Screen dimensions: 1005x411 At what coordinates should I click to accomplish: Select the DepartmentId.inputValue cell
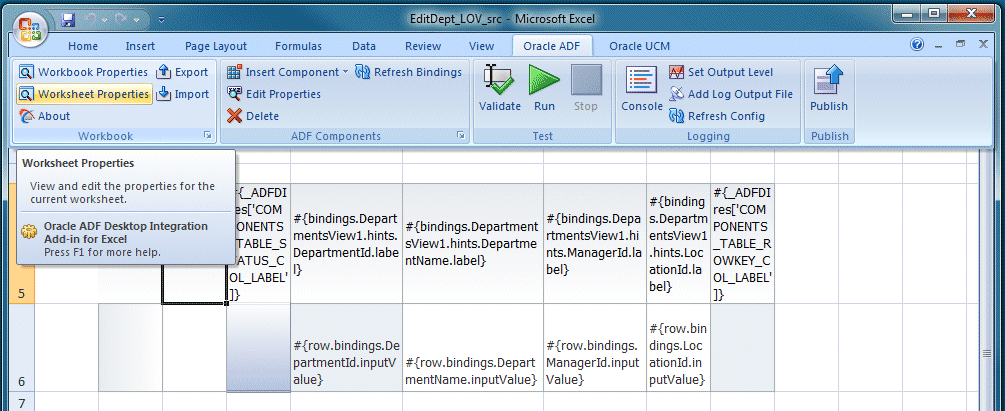[346, 348]
